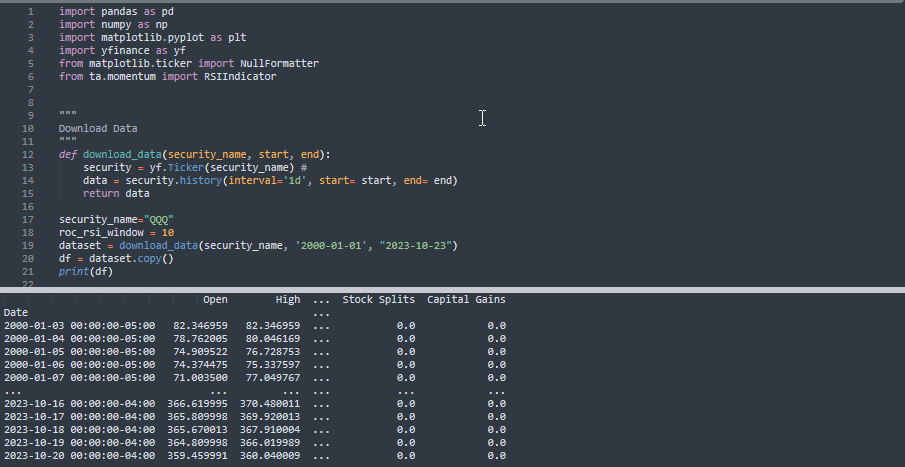Click the print(df) statement
Screen dimensions: 905x467
tap(85, 271)
